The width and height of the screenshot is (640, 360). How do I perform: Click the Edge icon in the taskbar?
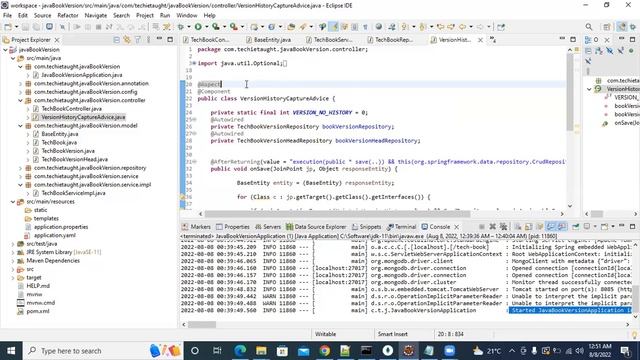[240, 351]
